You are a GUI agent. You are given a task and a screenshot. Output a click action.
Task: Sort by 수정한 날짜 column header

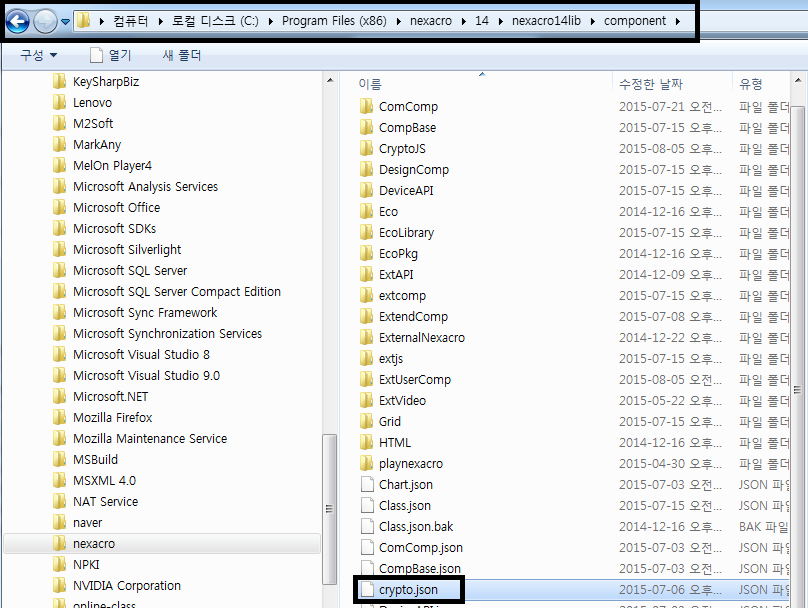click(x=650, y=83)
